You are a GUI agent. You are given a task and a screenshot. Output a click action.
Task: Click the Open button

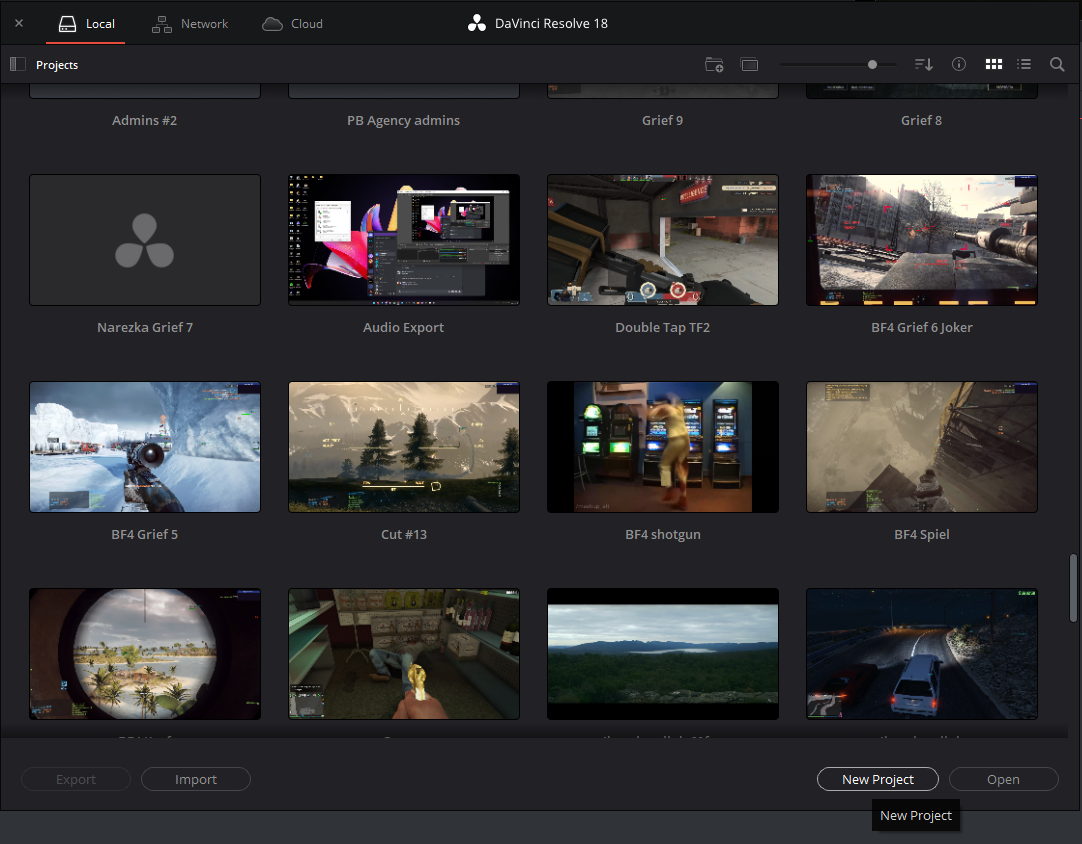pos(1003,779)
